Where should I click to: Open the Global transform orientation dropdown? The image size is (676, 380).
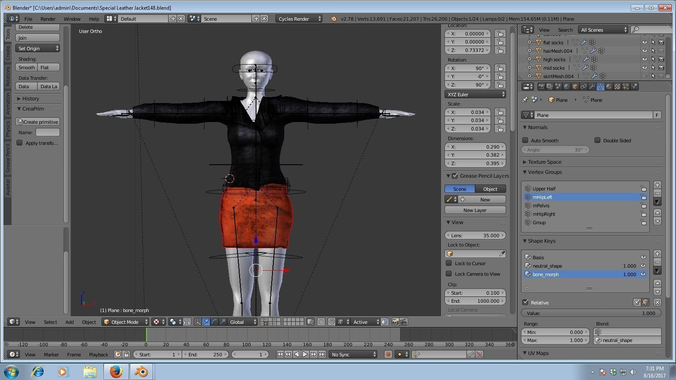[x=243, y=322]
